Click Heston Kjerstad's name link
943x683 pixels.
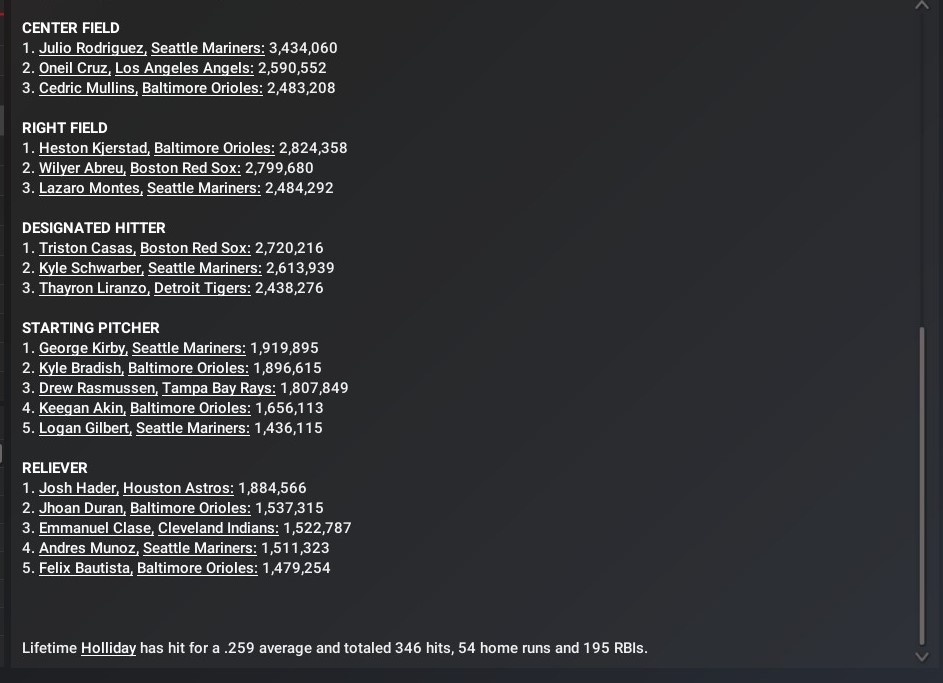pos(93,148)
